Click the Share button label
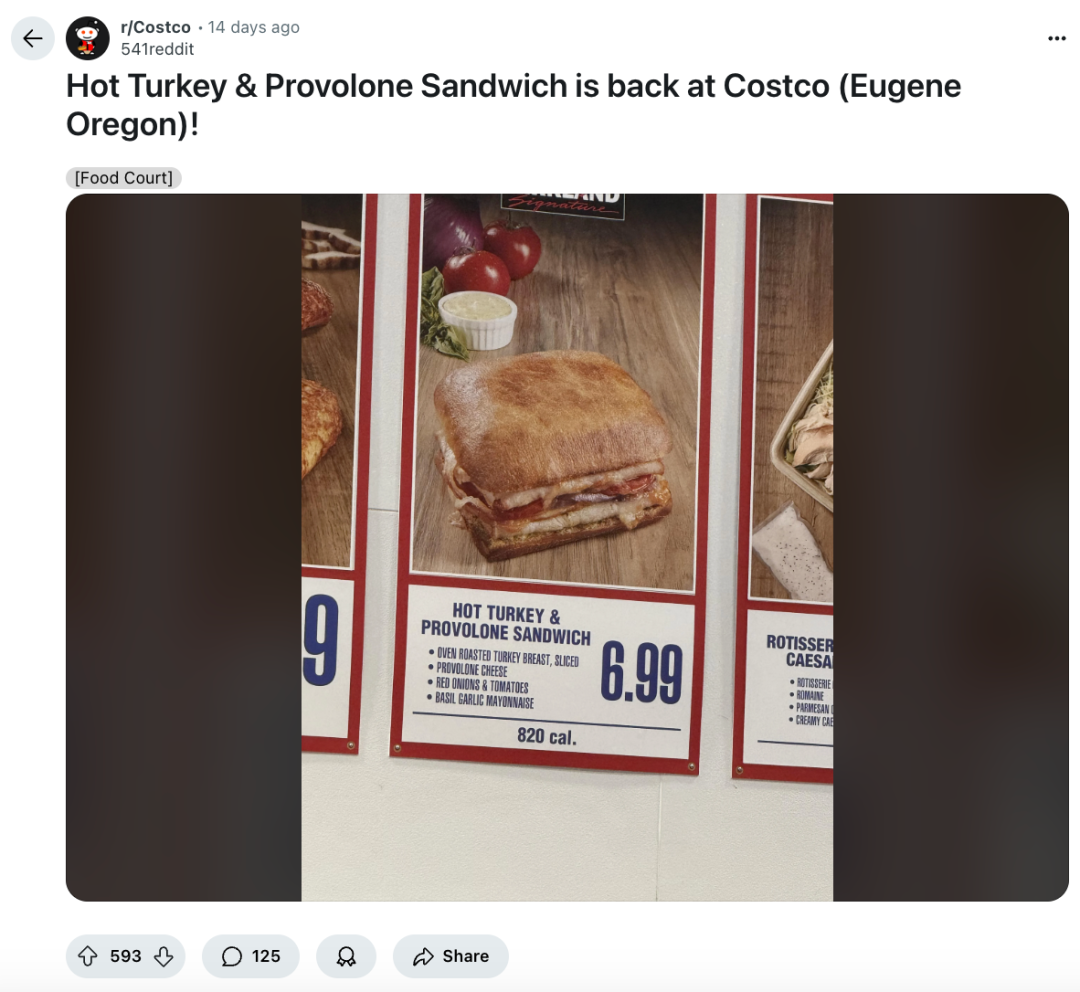1080x992 pixels. (x=466, y=956)
